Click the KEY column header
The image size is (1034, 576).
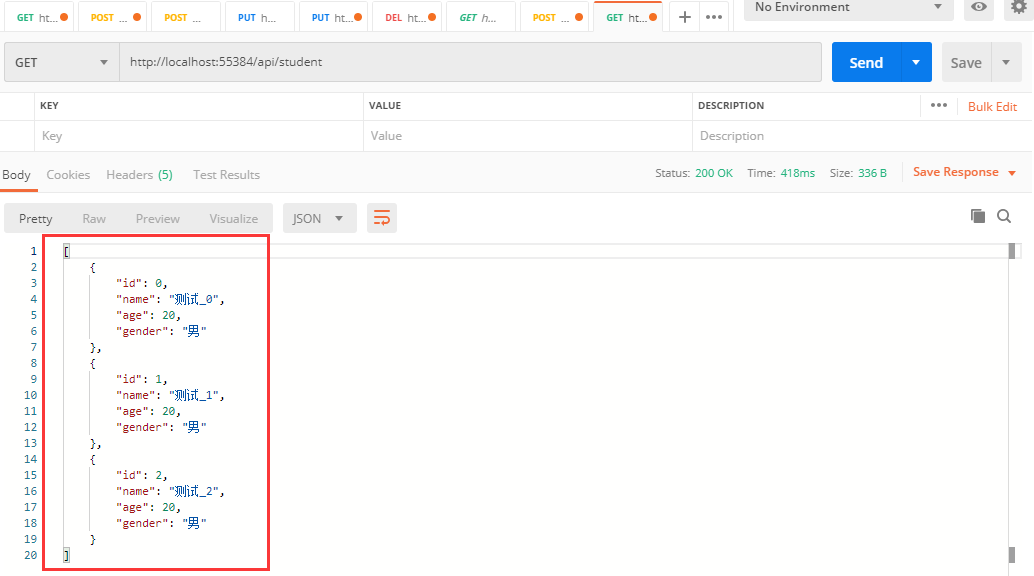pos(49,106)
